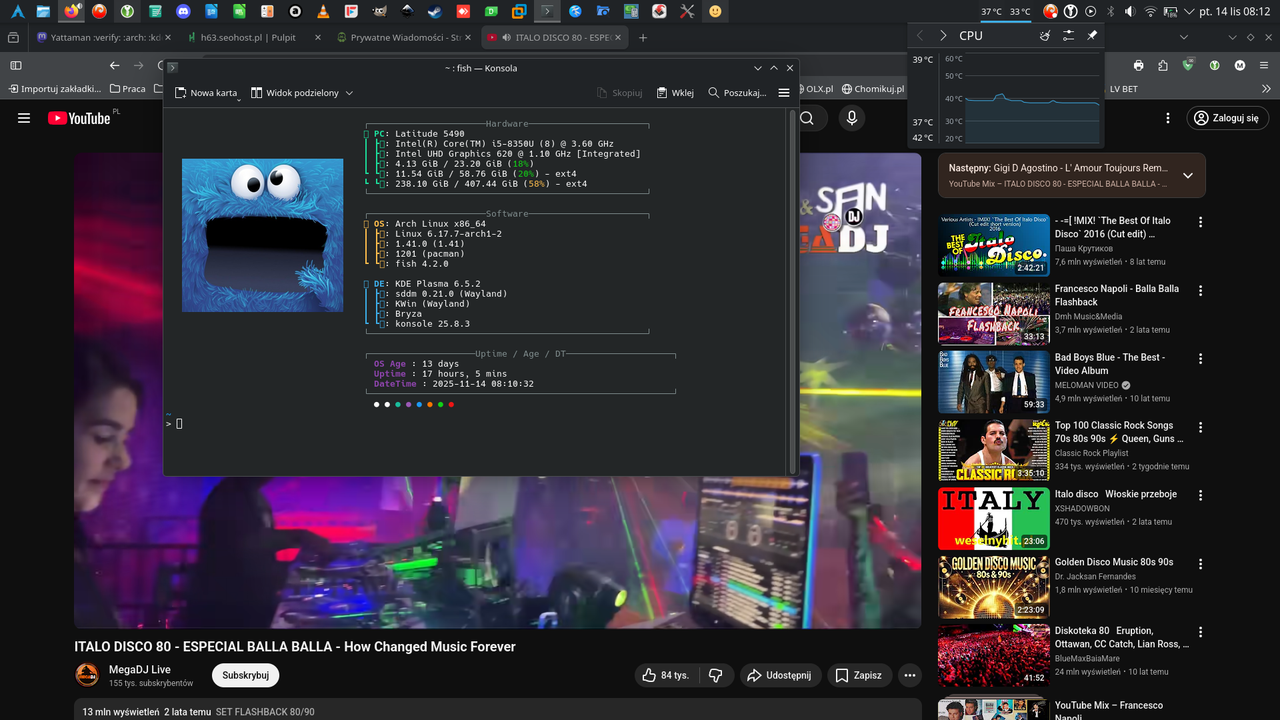Click Firefox print icon

coord(1138,65)
